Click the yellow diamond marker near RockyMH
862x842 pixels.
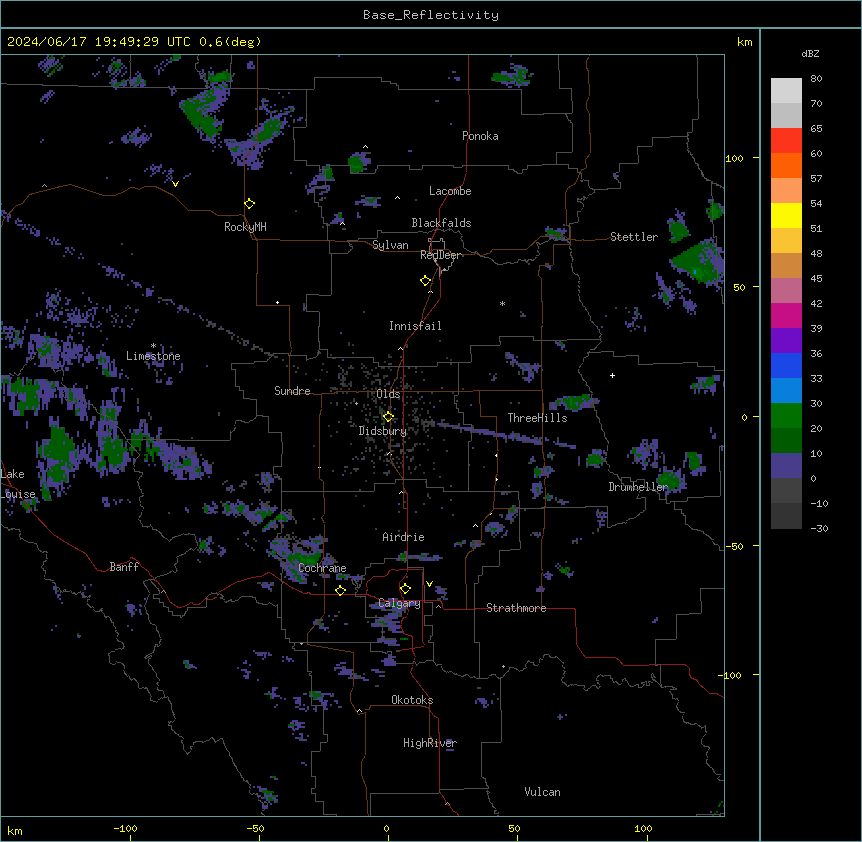(250, 204)
